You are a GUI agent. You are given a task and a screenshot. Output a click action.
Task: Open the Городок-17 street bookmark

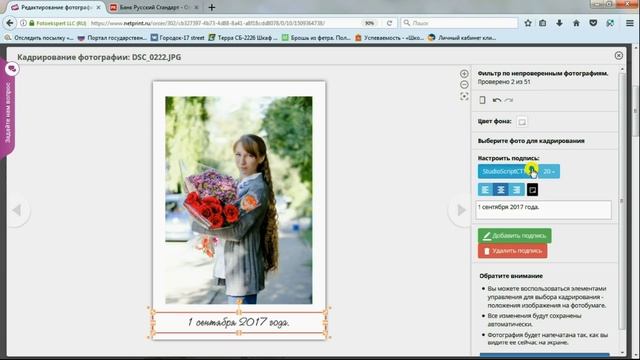click(178, 38)
